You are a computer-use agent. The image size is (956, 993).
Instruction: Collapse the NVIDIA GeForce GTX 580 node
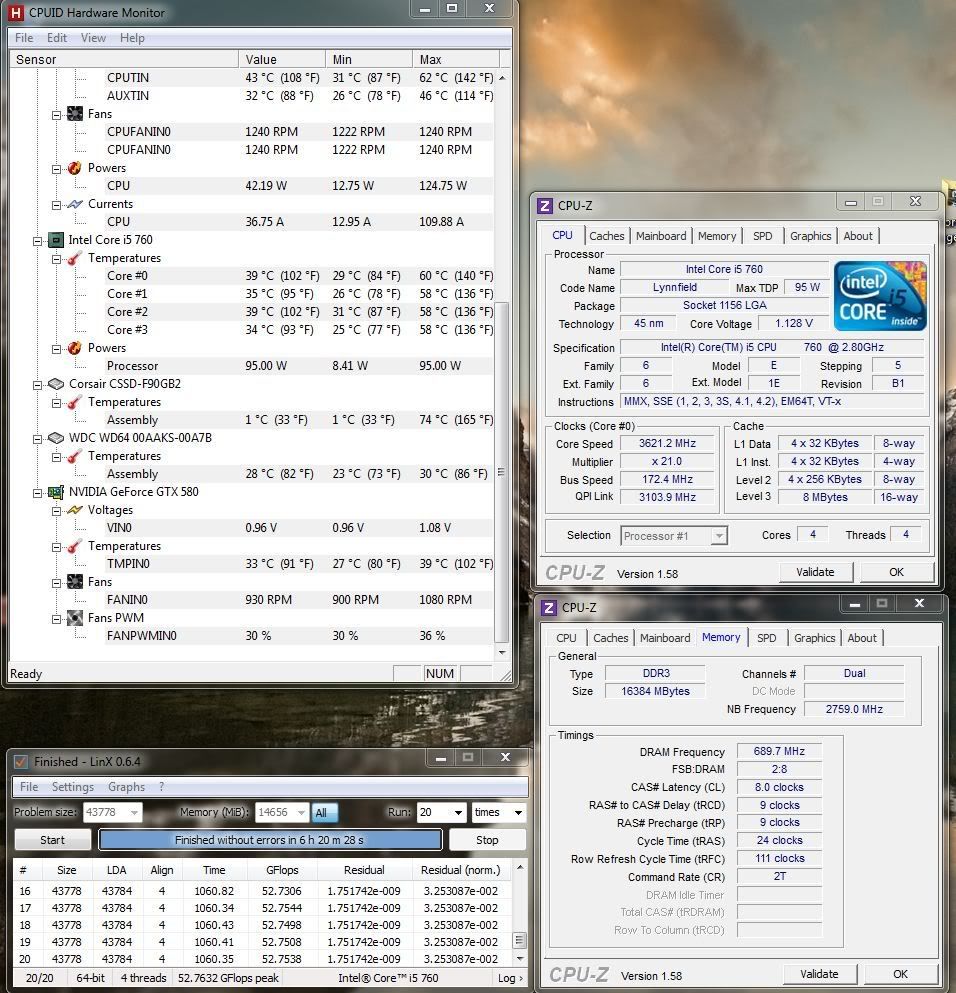(x=37, y=493)
